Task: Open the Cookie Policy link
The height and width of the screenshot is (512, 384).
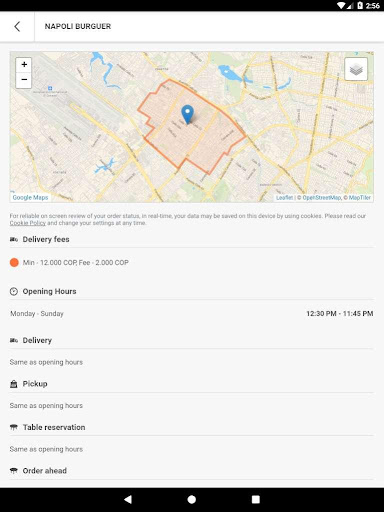Action: [27, 223]
